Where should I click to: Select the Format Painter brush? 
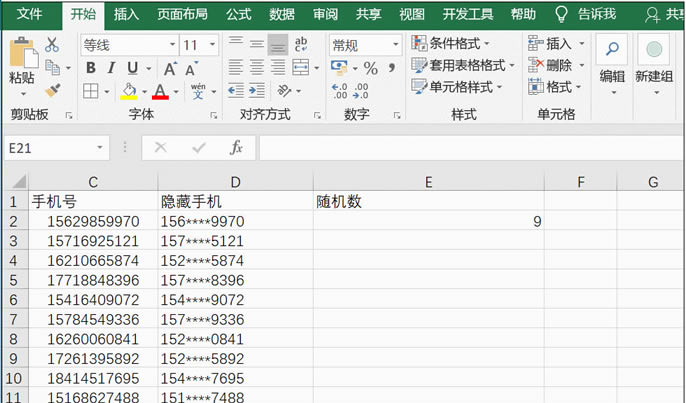pyautogui.click(x=52, y=90)
